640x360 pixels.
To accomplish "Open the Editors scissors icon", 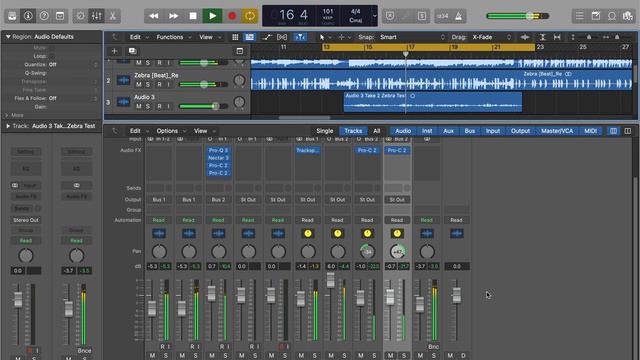I will (113, 16).
